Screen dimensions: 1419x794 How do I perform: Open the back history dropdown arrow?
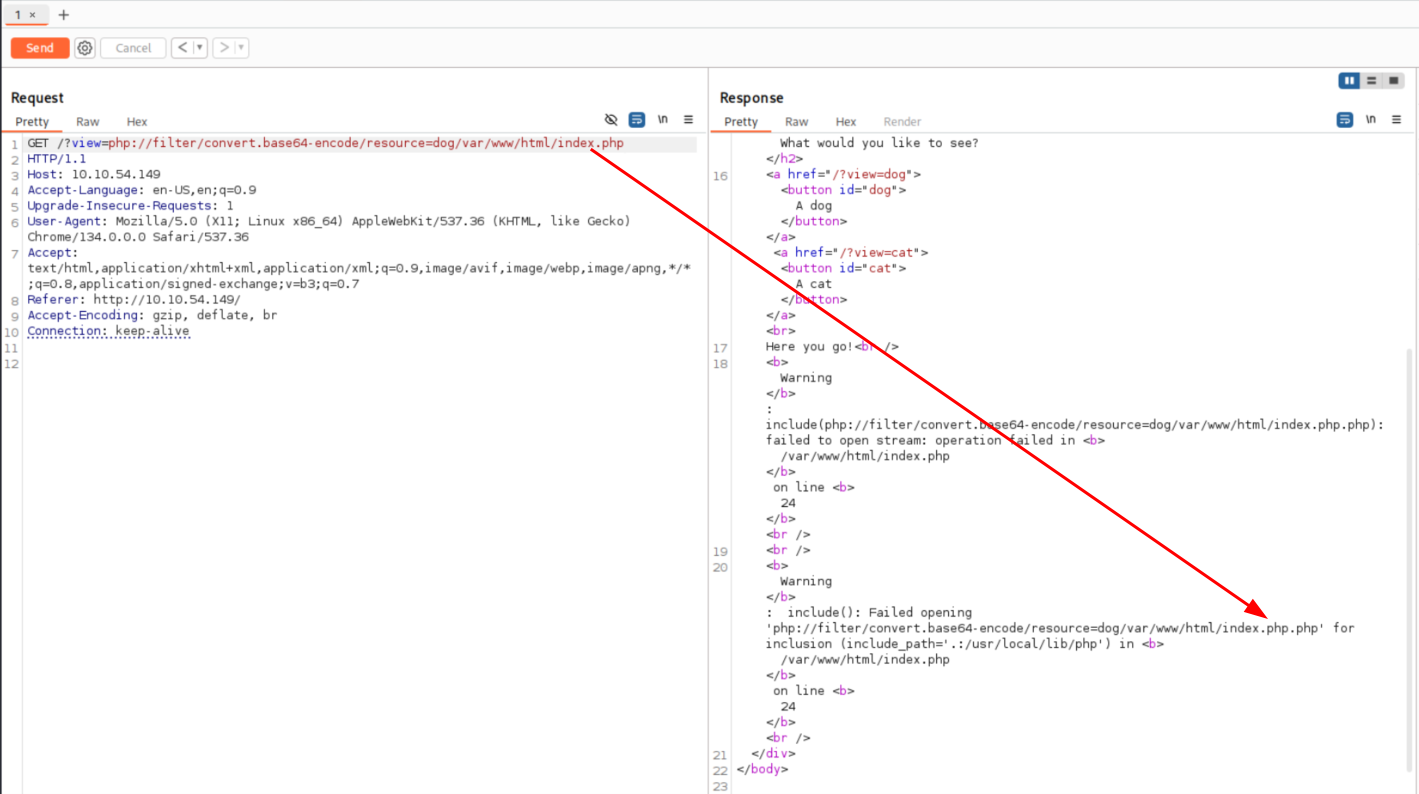tap(200, 47)
